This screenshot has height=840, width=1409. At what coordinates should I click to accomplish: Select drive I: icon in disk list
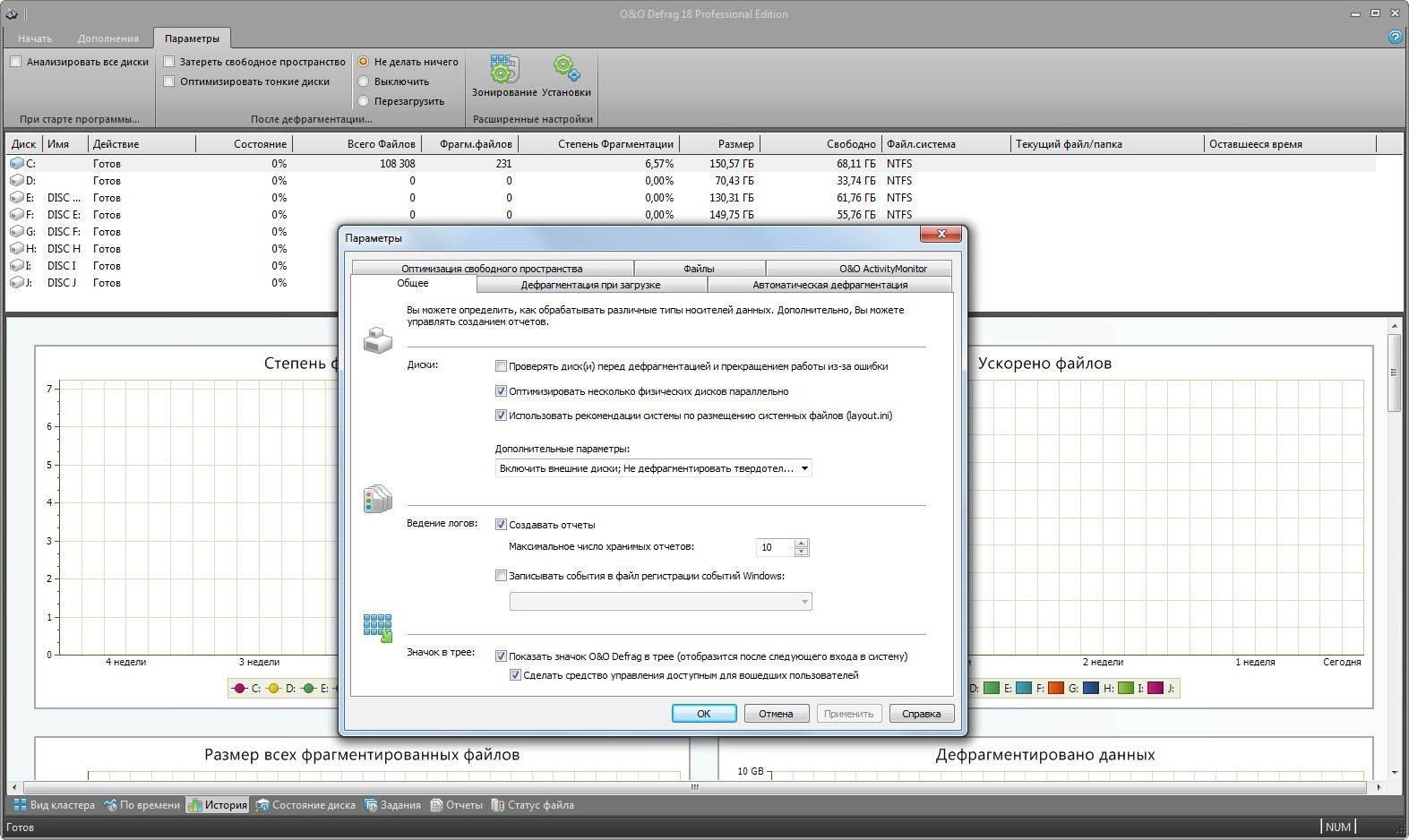coord(17,266)
